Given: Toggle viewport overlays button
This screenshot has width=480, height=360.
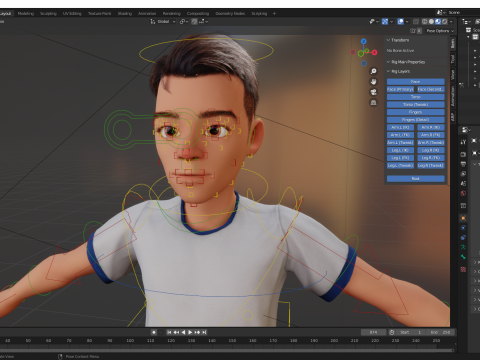Looking at the screenshot, I should point(401,21).
